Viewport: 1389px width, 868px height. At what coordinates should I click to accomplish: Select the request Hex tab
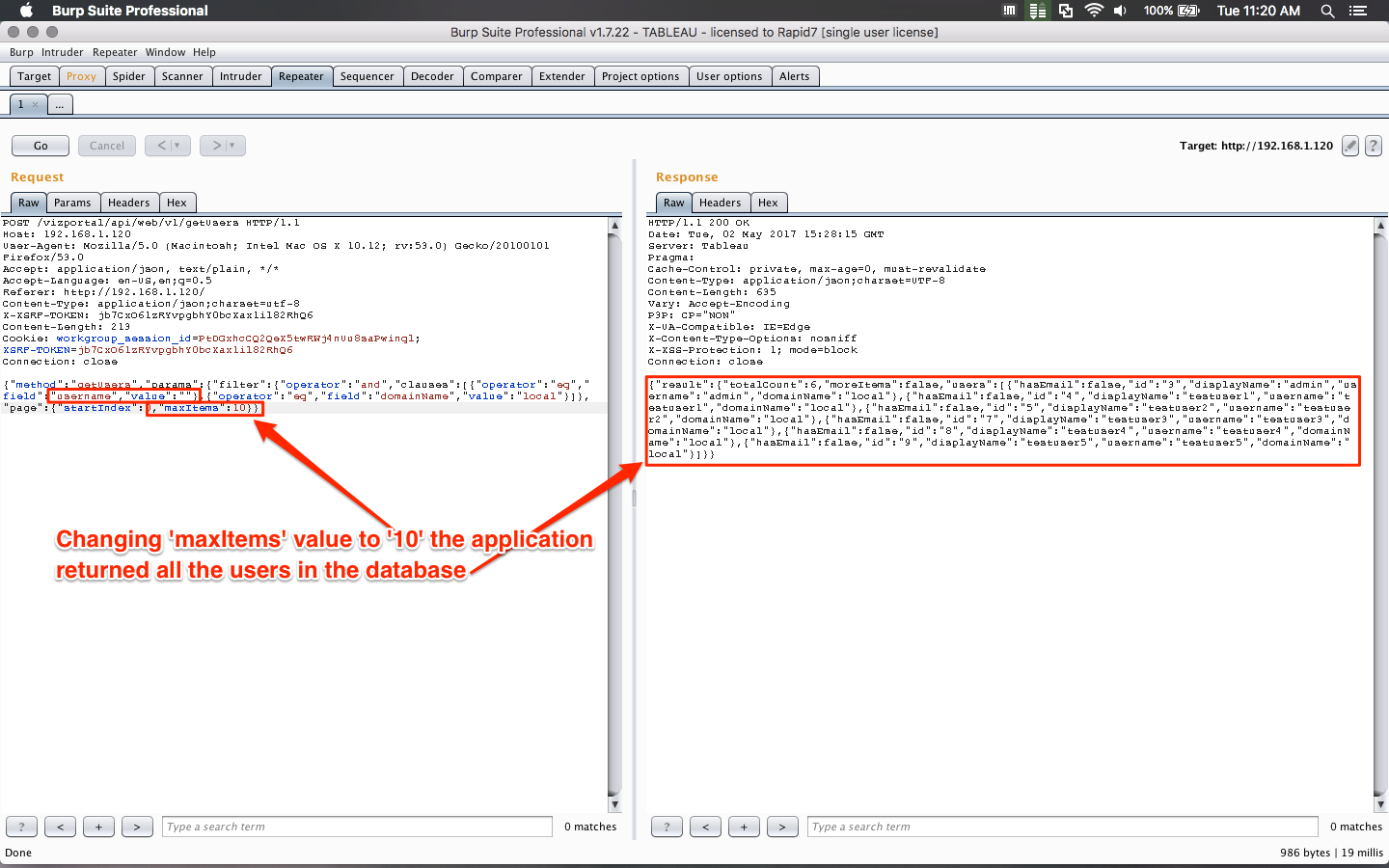pos(177,203)
